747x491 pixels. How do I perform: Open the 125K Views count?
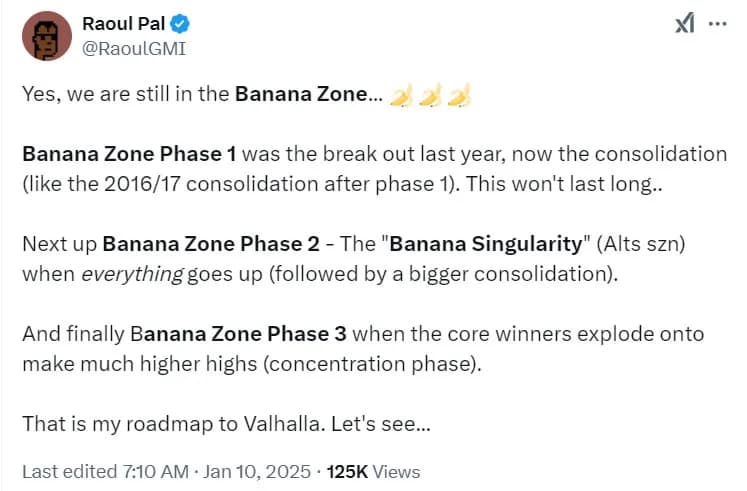(x=374, y=471)
